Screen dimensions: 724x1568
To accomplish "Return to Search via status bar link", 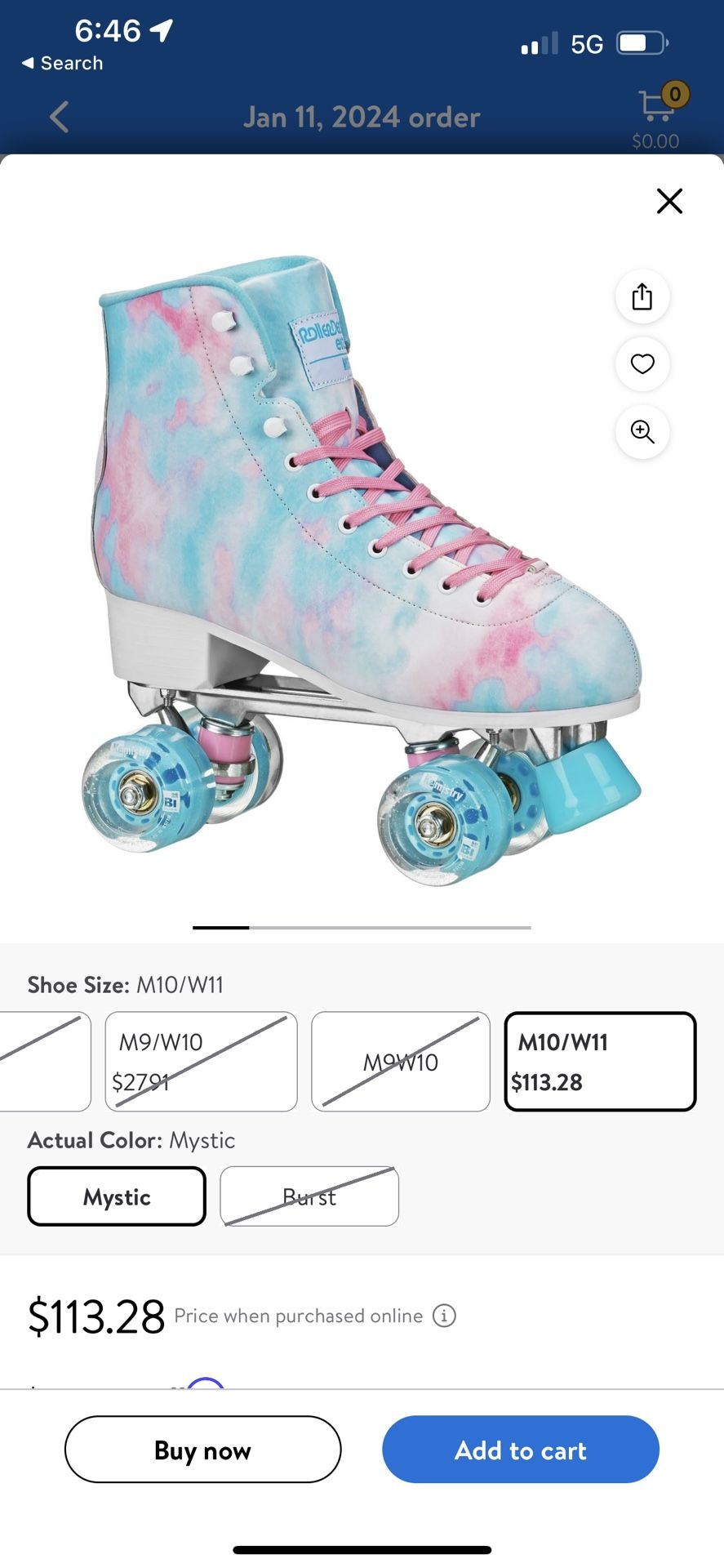I will click(62, 63).
